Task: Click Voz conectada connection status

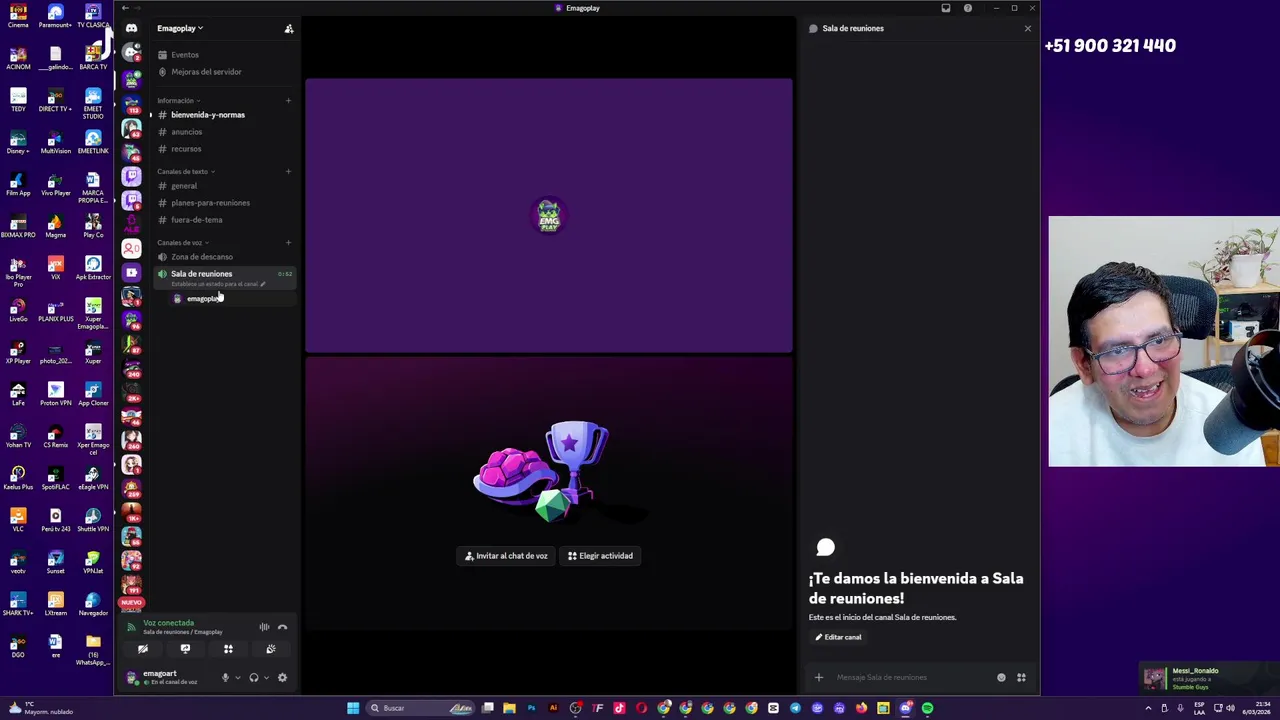Action: [x=168, y=623]
